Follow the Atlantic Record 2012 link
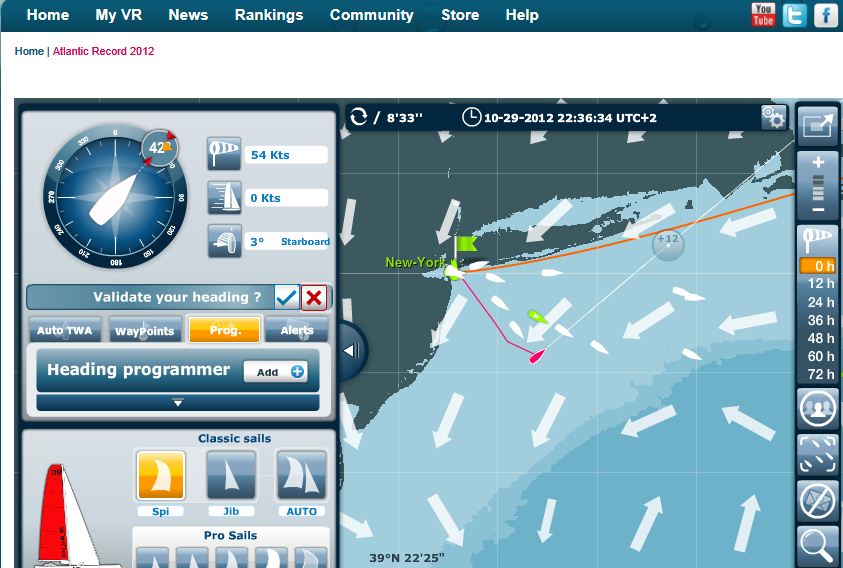This screenshot has width=843, height=568. pos(103,51)
